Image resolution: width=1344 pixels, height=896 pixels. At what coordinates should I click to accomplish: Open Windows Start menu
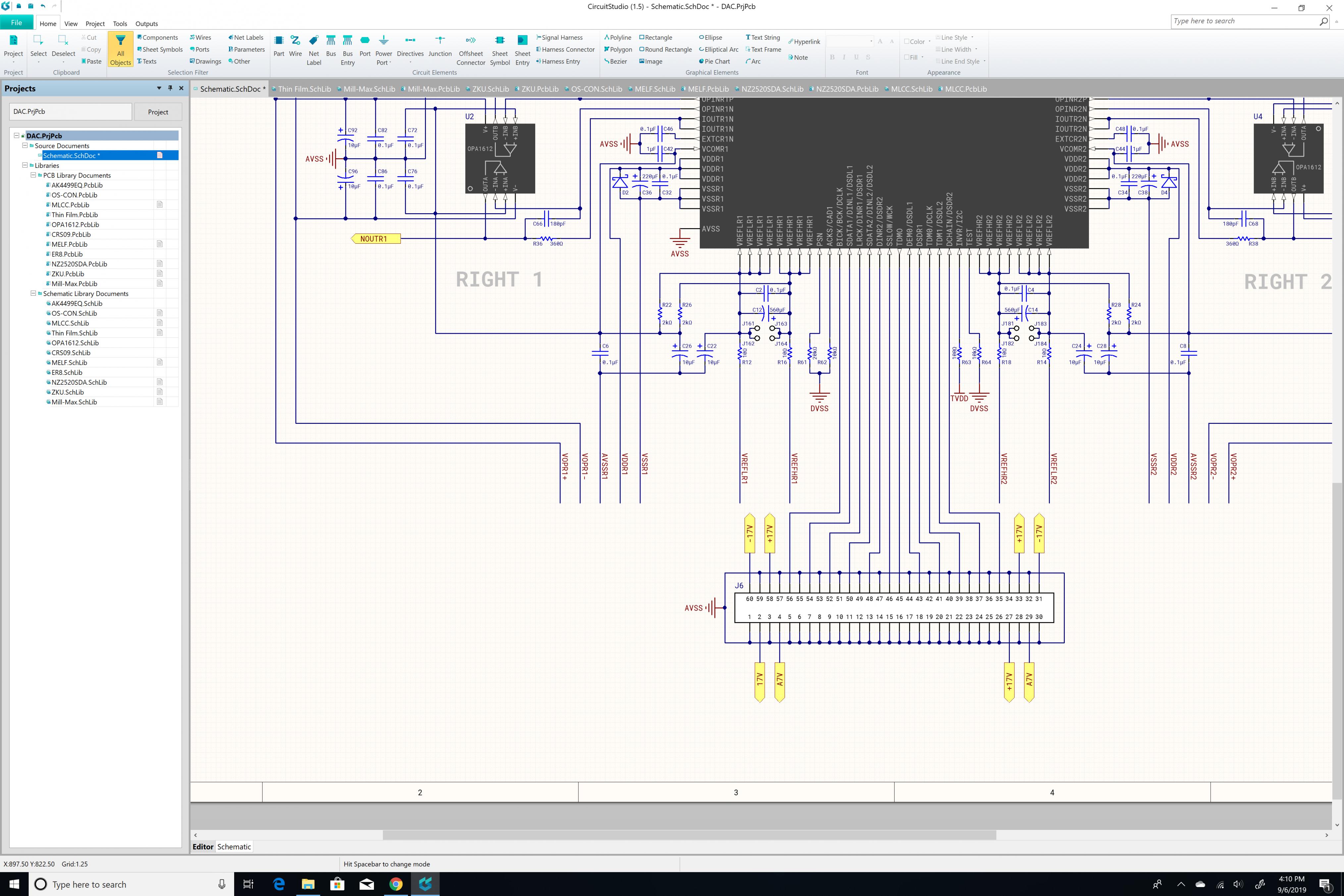pyautogui.click(x=14, y=884)
